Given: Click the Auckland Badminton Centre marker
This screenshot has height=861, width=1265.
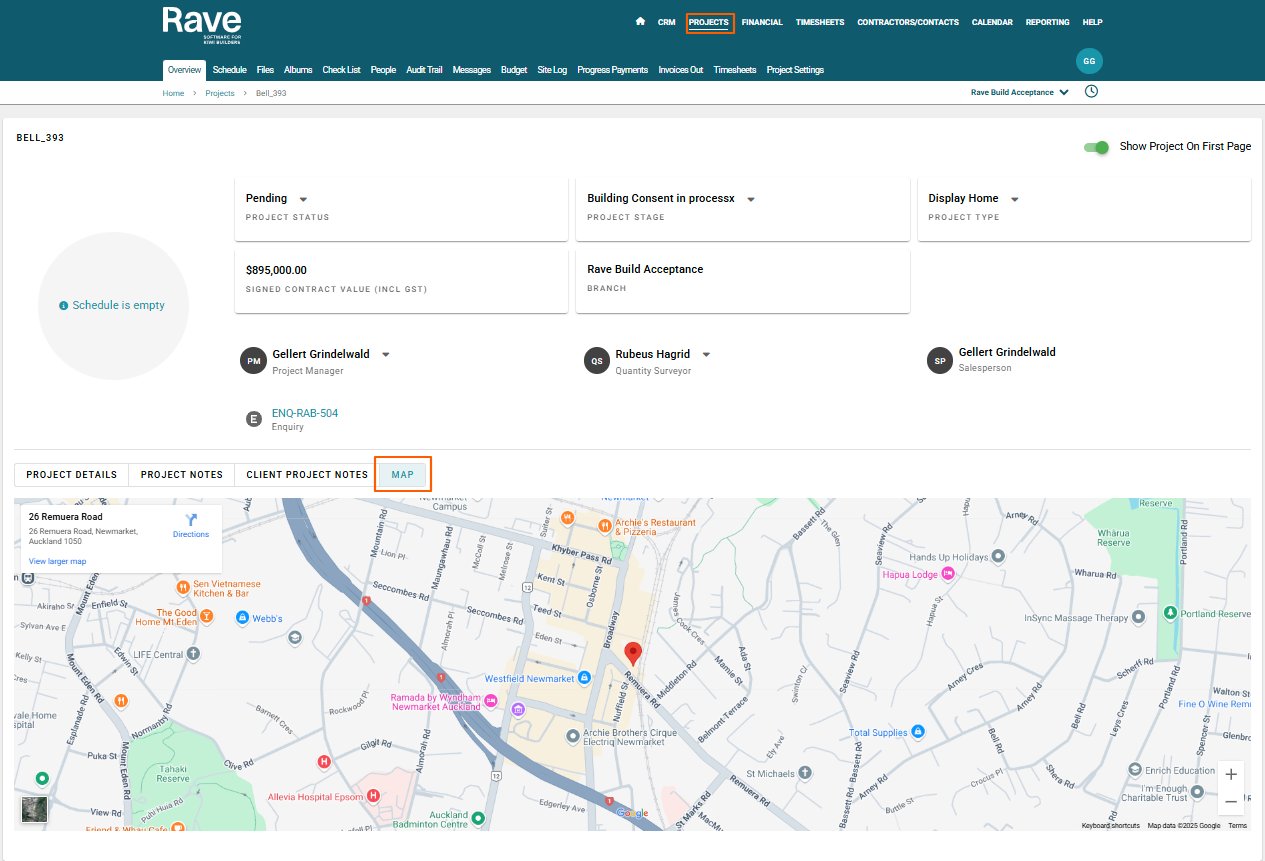Looking at the screenshot, I should pyautogui.click(x=478, y=818).
